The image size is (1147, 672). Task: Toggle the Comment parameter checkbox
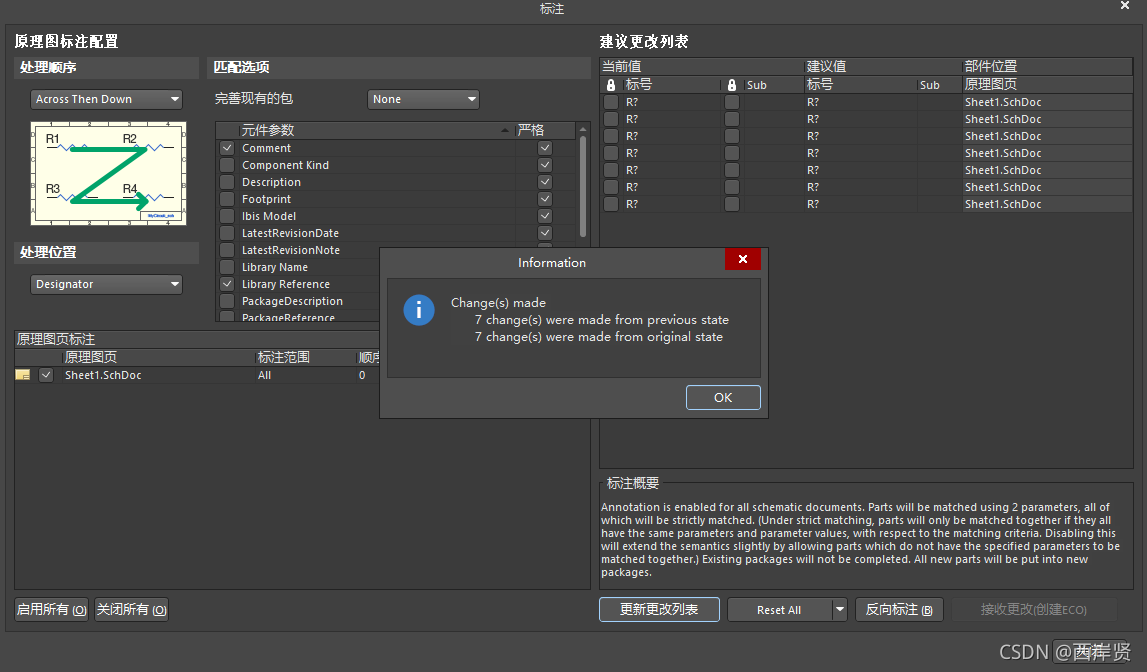coord(227,148)
